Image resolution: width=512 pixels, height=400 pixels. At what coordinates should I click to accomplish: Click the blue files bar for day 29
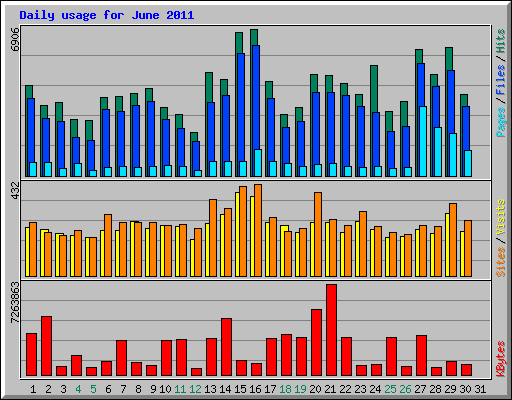point(451,102)
